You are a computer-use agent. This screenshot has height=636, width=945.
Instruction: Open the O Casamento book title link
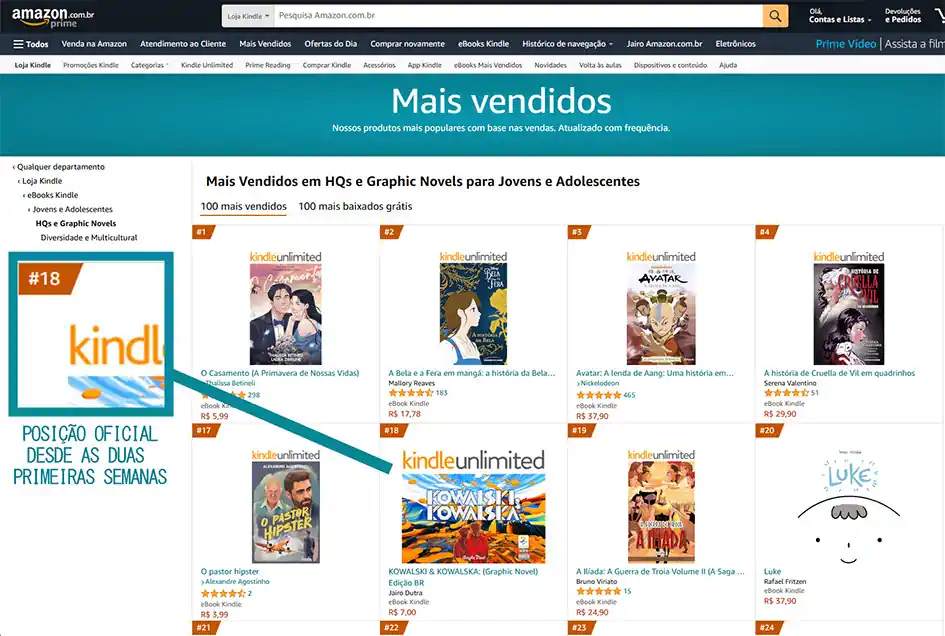[280, 373]
